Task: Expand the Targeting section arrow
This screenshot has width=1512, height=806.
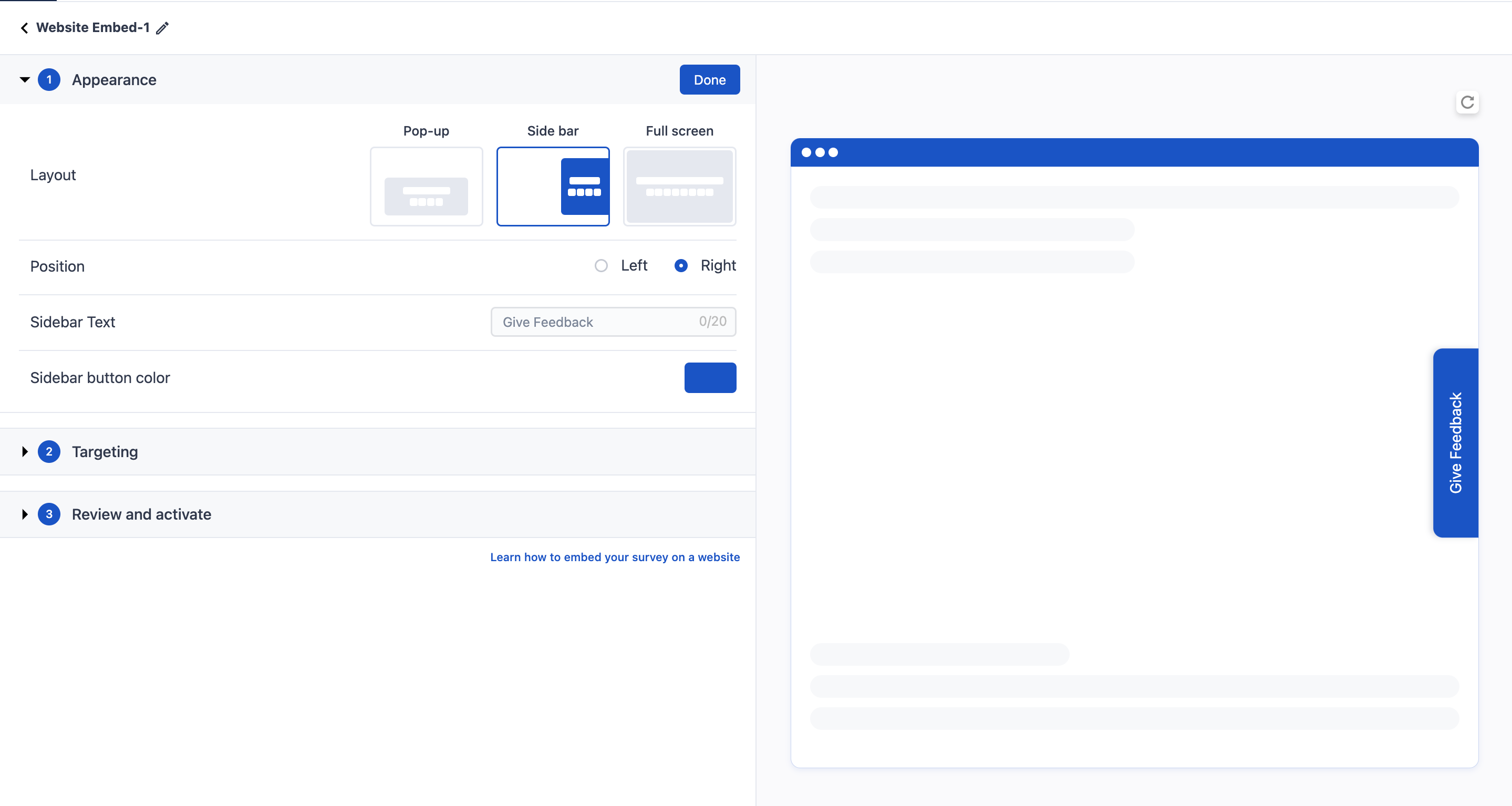Action: click(x=25, y=451)
